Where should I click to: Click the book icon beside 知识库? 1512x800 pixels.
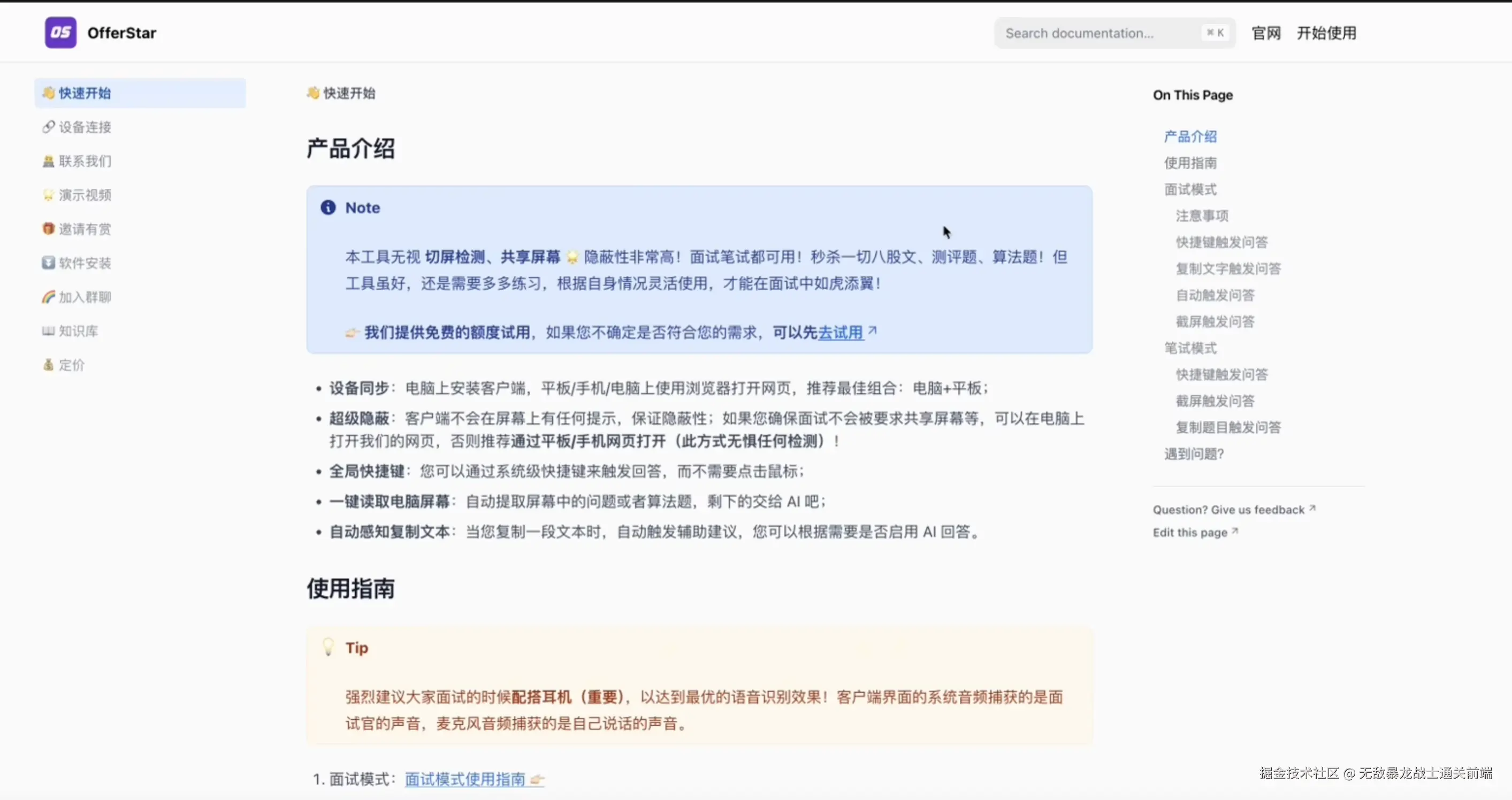coord(48,331)
